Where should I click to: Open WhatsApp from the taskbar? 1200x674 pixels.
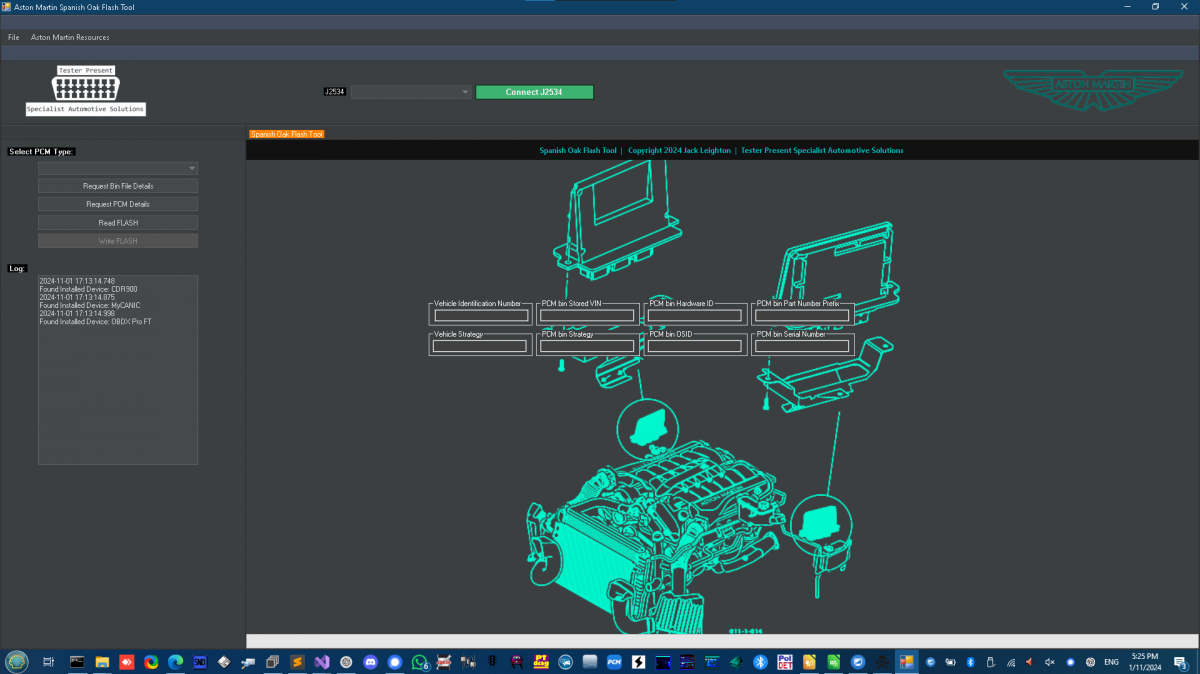click(420, 662)
